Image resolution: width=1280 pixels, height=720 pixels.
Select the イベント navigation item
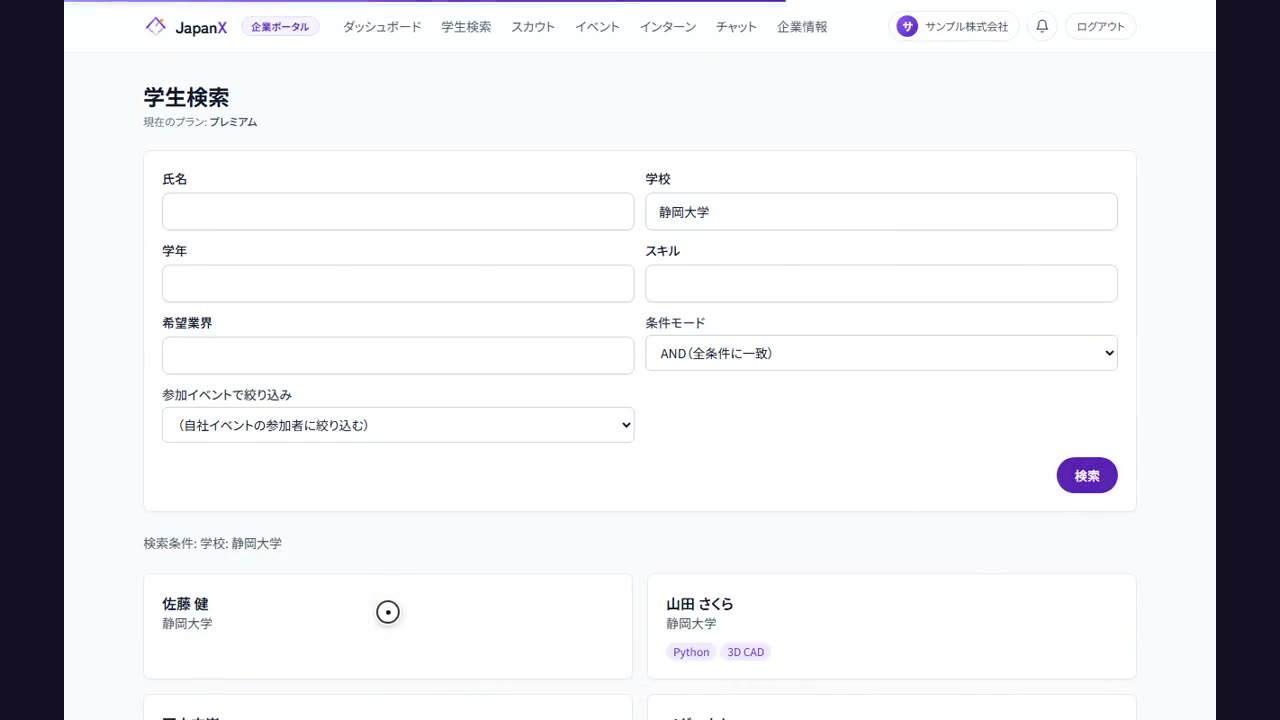point(597,27)
